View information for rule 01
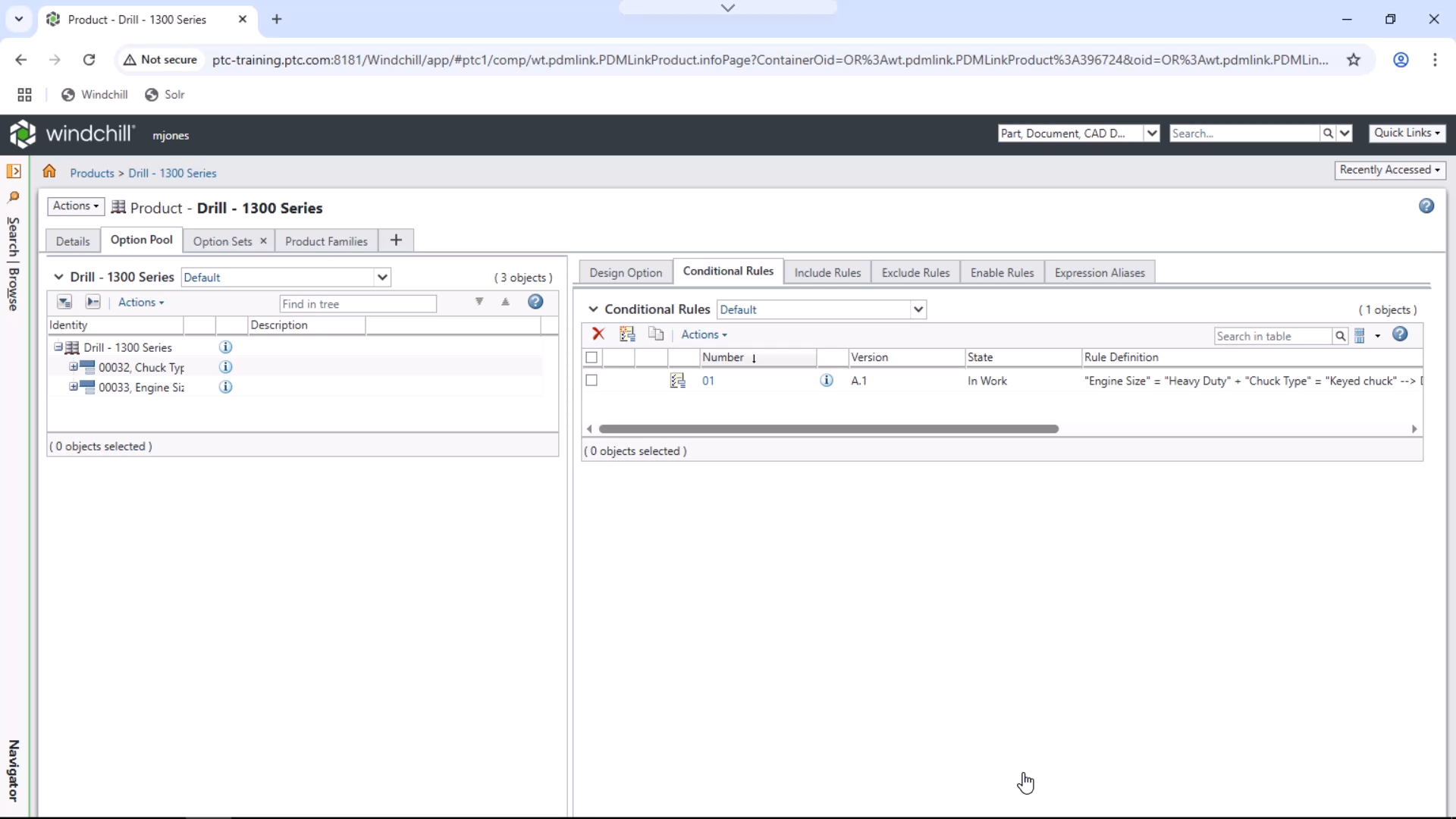This screenshot has height=819, width=1456. [x=827, y=381]
